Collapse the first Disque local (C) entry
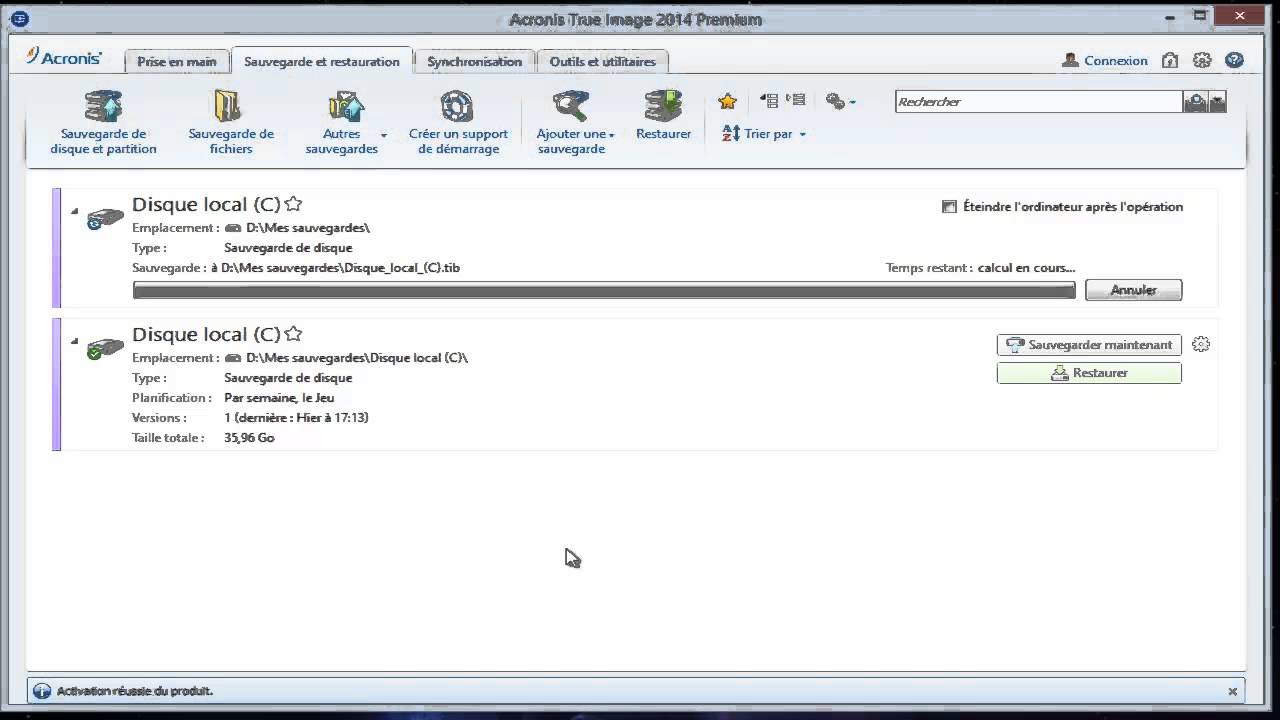This screenshot has width=1280, height=720. [x=75, y=211]
